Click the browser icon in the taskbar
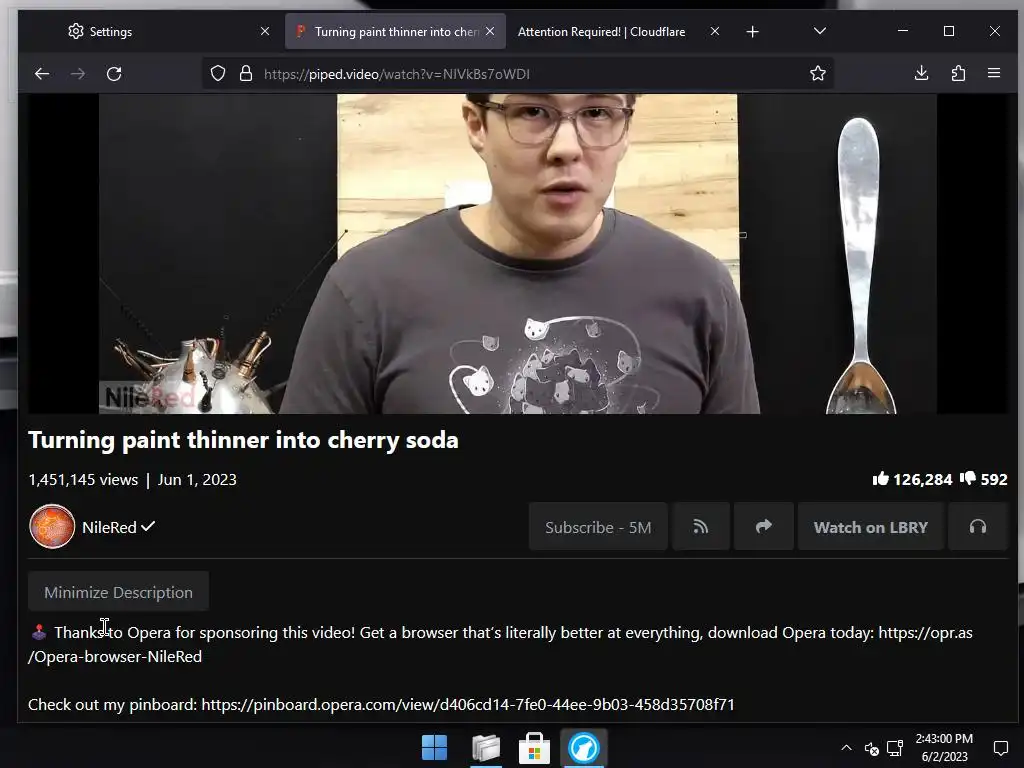 [x=583, y=747]
